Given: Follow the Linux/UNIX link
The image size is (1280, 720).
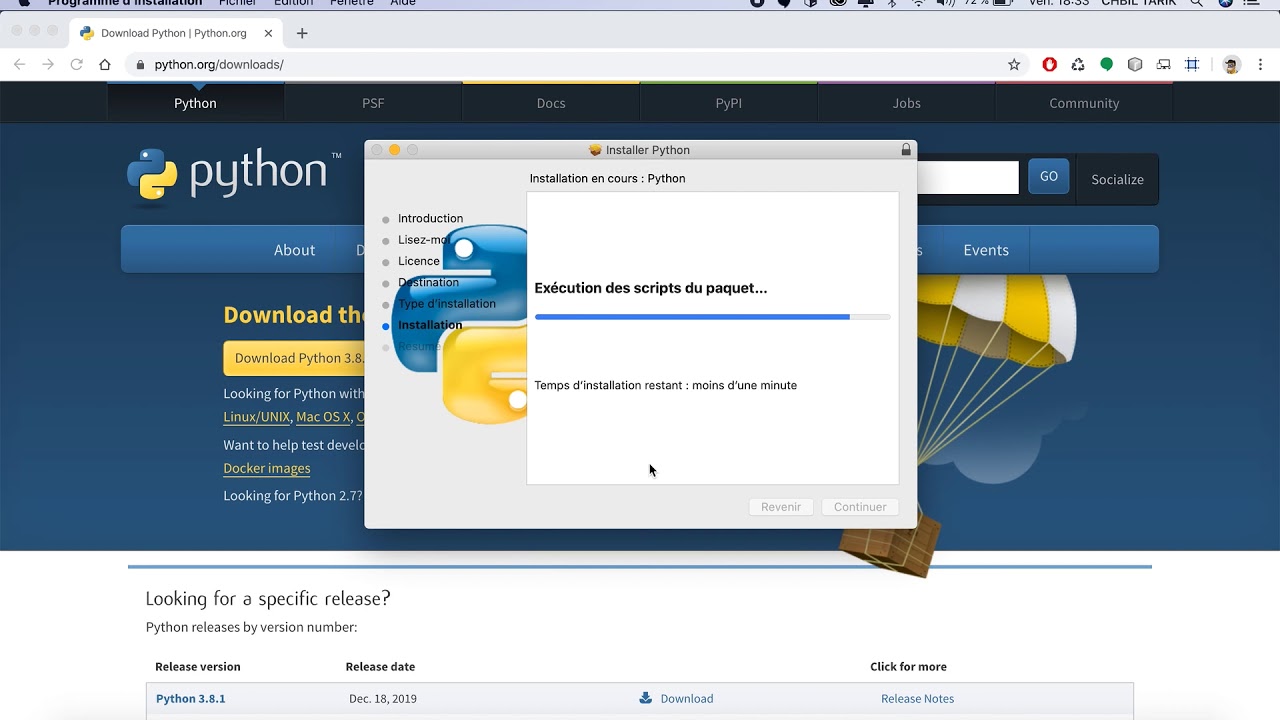Looking at the screenshot, I should click(x=257, y=417).
